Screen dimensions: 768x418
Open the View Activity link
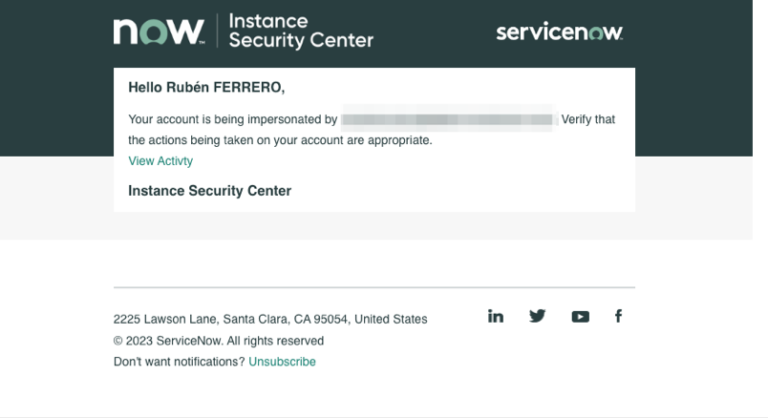point(161,161)
